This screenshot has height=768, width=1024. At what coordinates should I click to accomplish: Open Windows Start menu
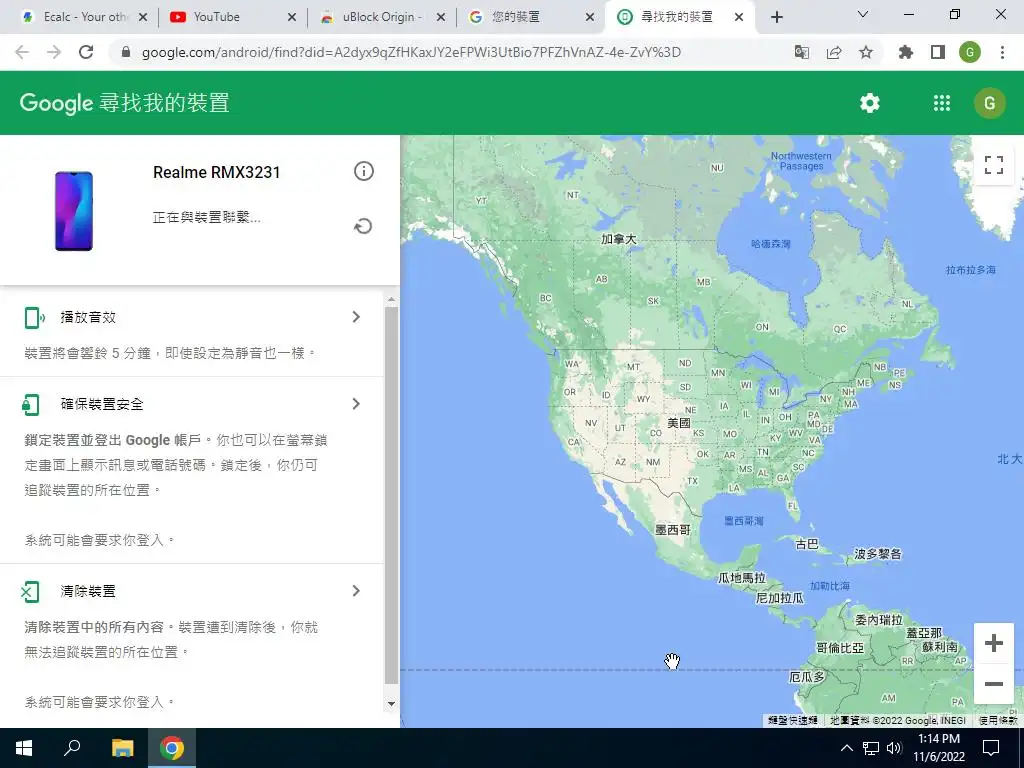pyautogui.click(x=24, y=748)
